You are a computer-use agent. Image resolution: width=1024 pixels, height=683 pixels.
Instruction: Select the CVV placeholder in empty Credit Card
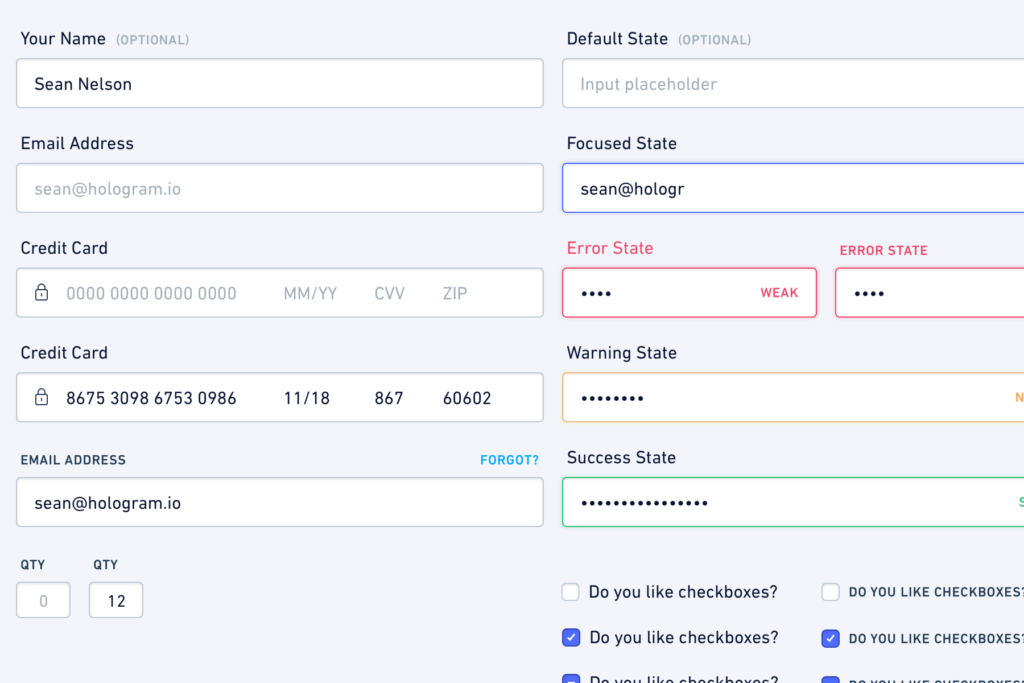pyautogui.click(x=389, y=293)
